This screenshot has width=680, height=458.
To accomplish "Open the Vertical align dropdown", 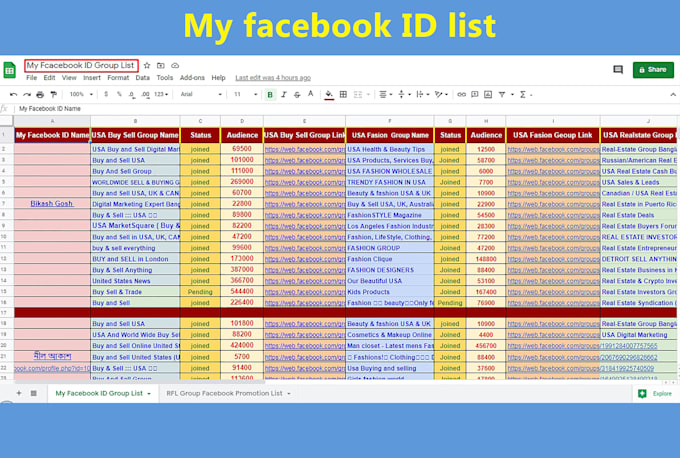I will tap(404, 94).
